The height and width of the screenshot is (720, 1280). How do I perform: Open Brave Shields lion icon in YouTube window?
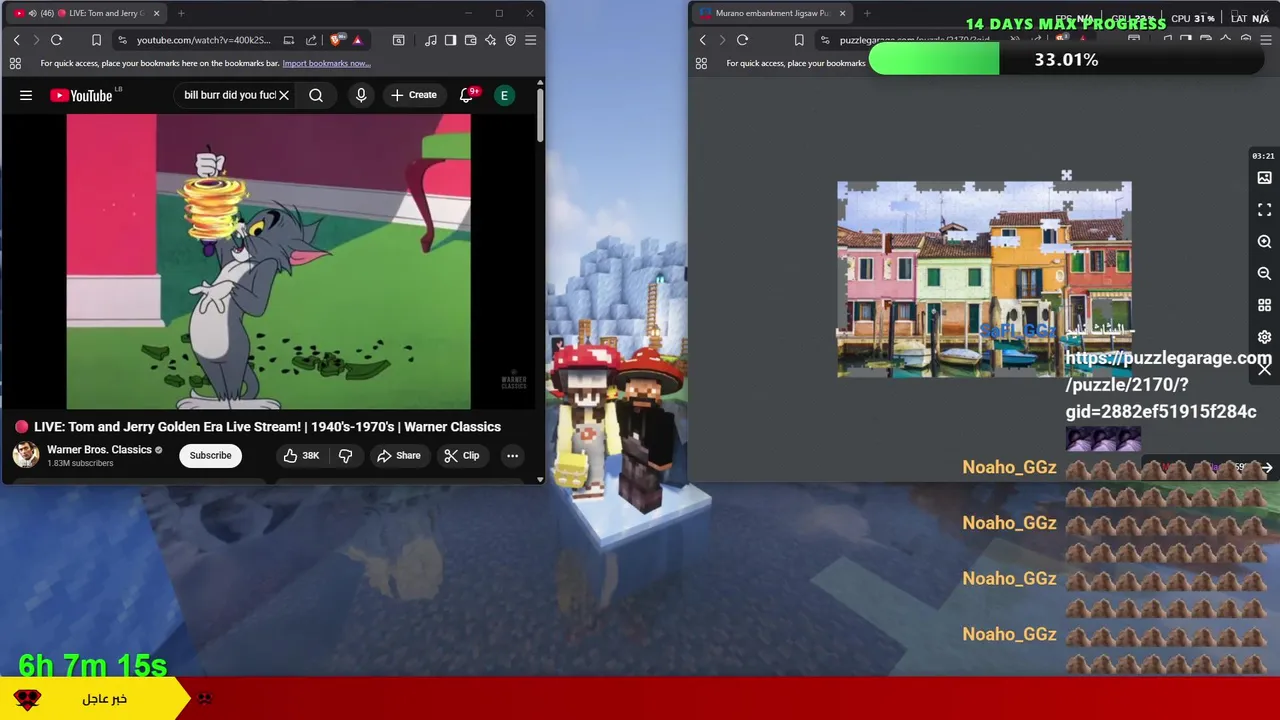tap(337, 40)
